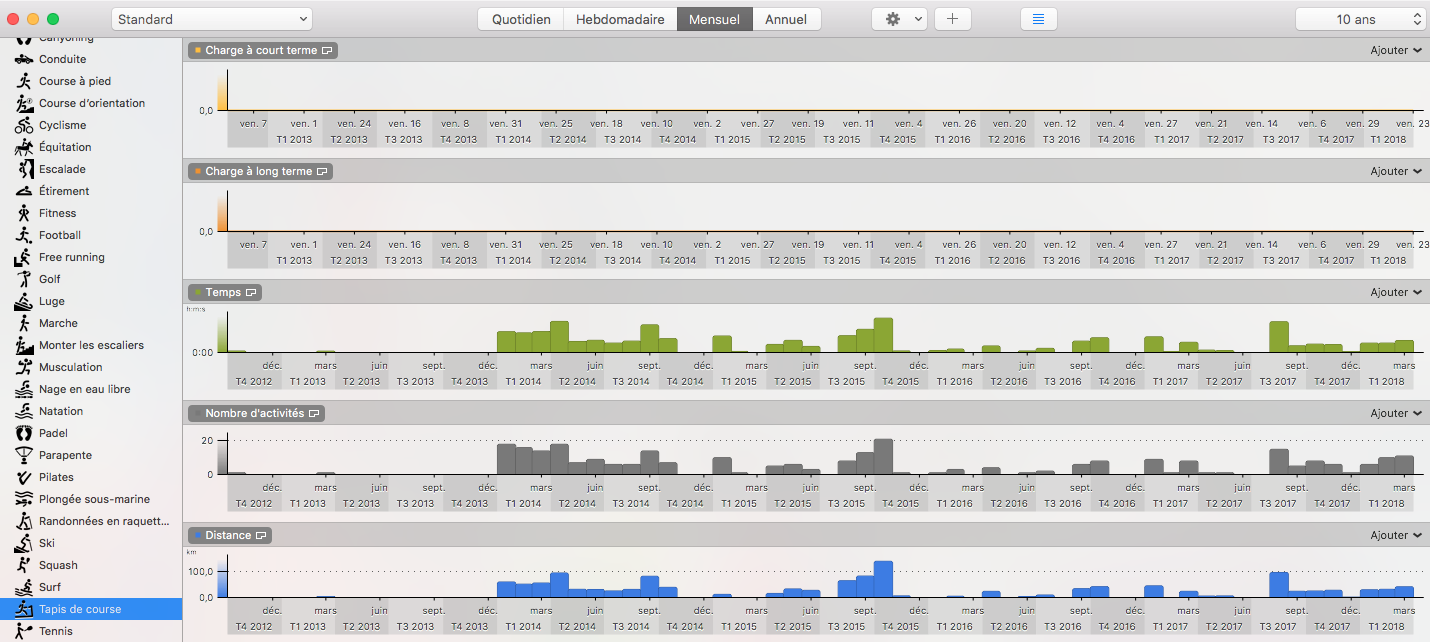Switch to the Hebdomadaire tab
Image resolution: width=1430 pixels, height=642 pixels.
tap(620, 19)
